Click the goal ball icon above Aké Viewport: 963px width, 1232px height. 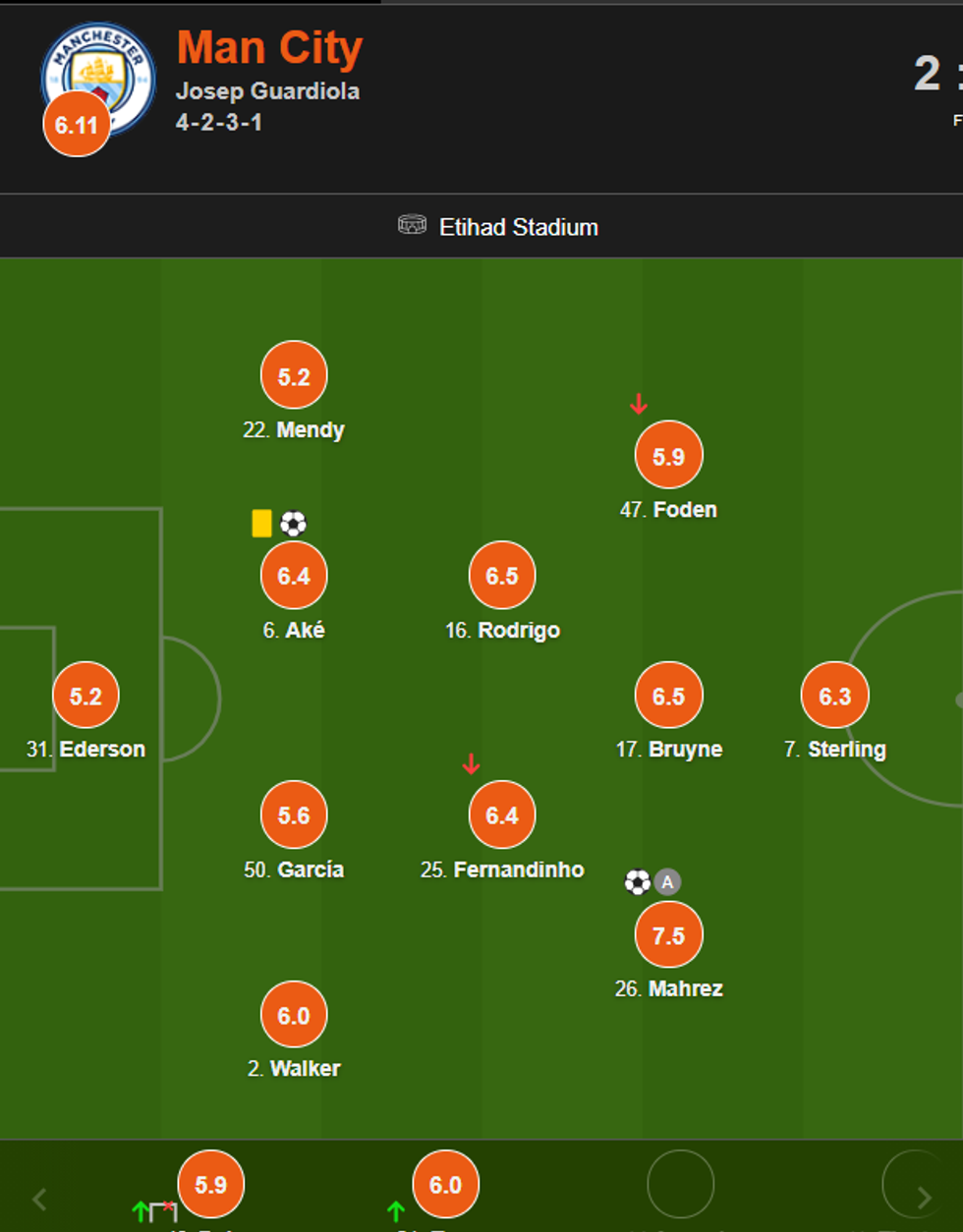tap(293, 523)
